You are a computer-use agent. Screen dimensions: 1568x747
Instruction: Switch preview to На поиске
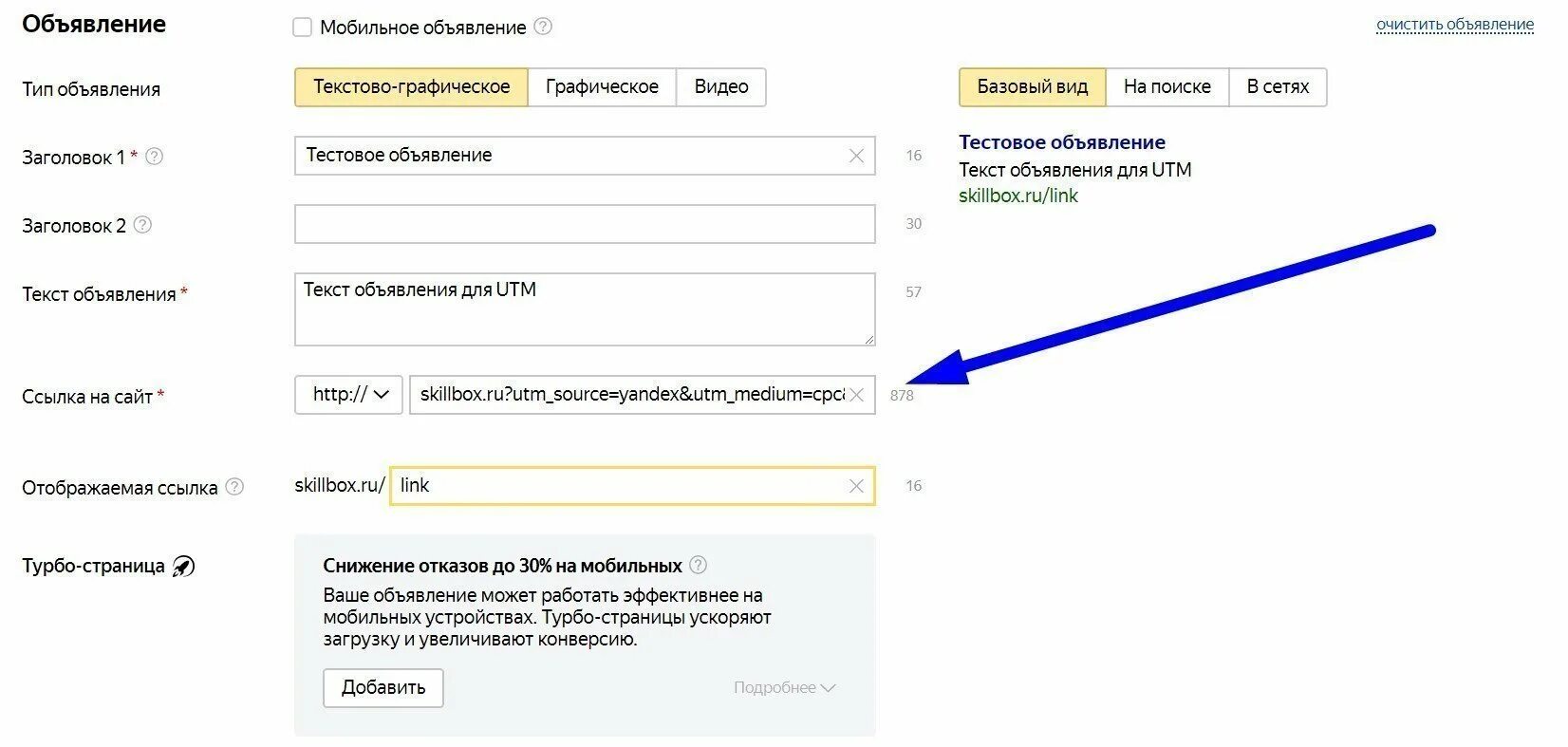pyautogui.click(x=1167, y=87)
